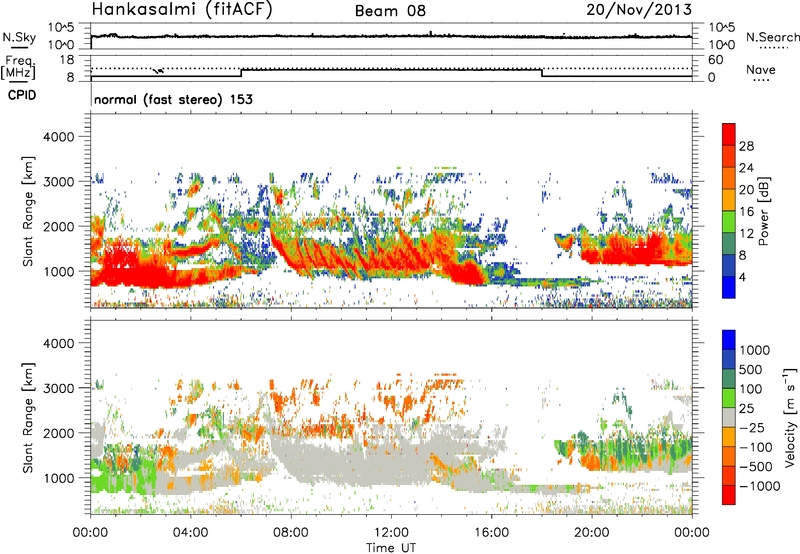
Task: Click the '16' label on Power colorbar
Action: (746, 212)
